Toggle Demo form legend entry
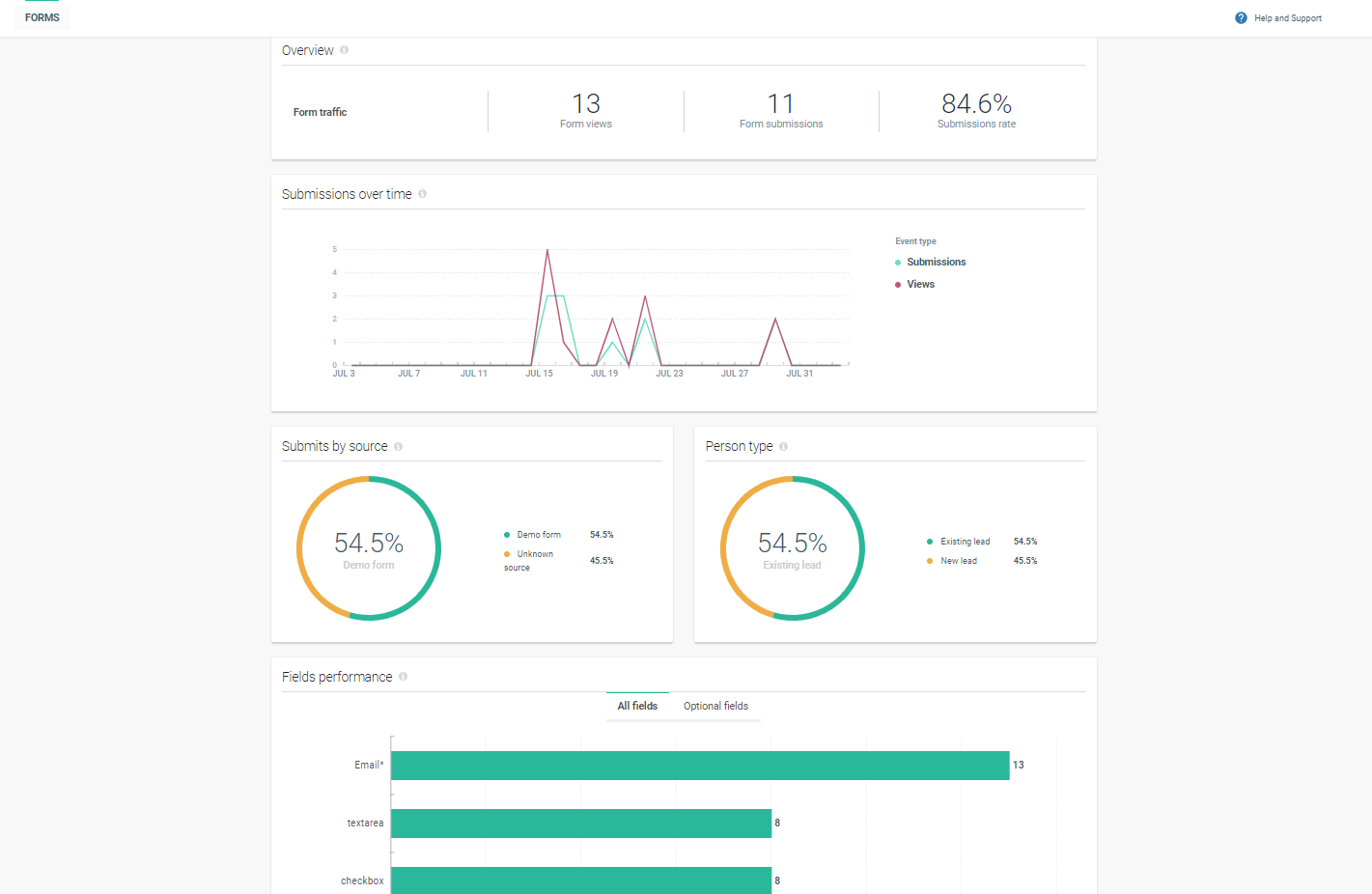 point(538,535)
